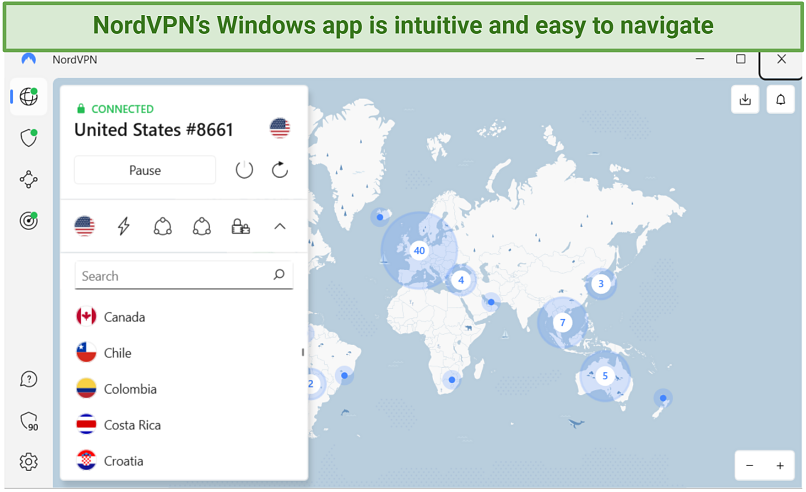Select the Double VPN padlocks icon

[241, 226]
